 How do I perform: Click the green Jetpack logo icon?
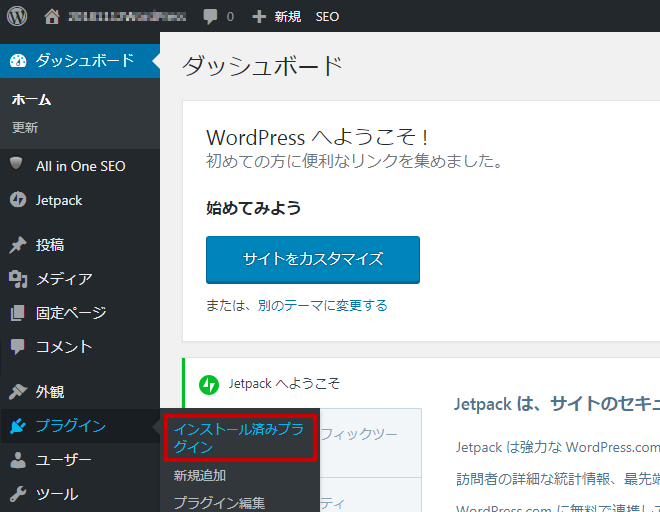point(209,384)
